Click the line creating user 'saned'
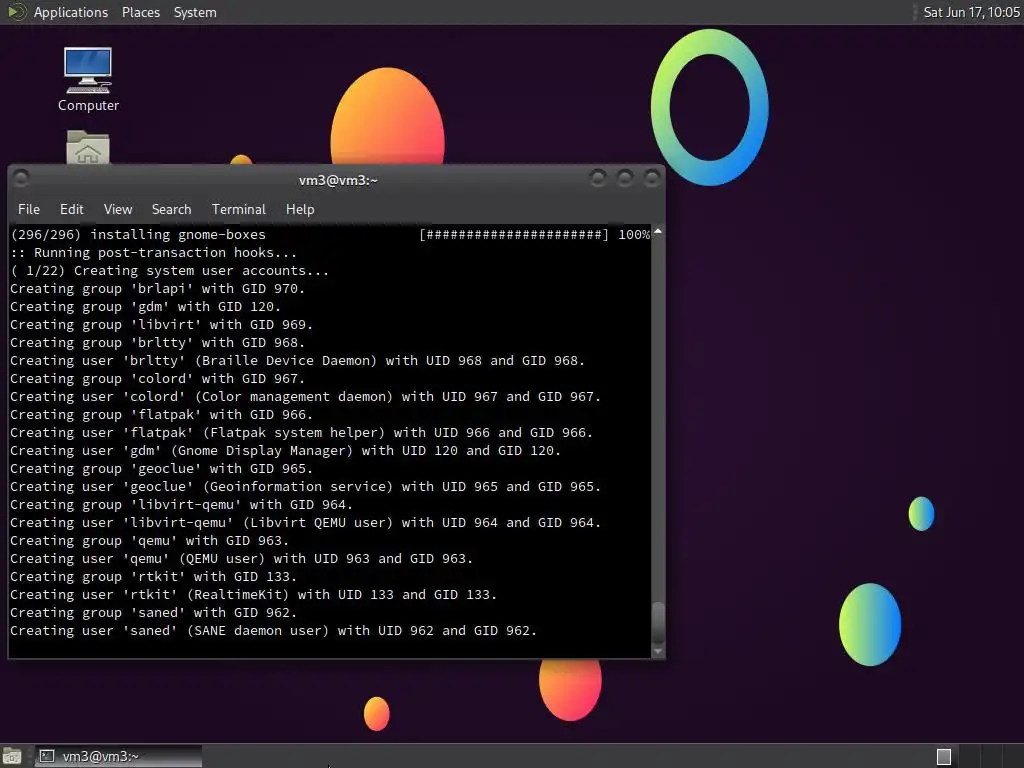The width and height of the screenshot is (1024, 768). click(x=273, y=631)
